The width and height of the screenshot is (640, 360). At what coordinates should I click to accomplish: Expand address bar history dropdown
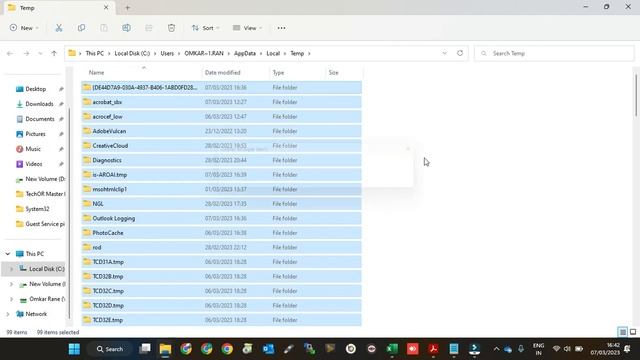(x=444, y=53)
